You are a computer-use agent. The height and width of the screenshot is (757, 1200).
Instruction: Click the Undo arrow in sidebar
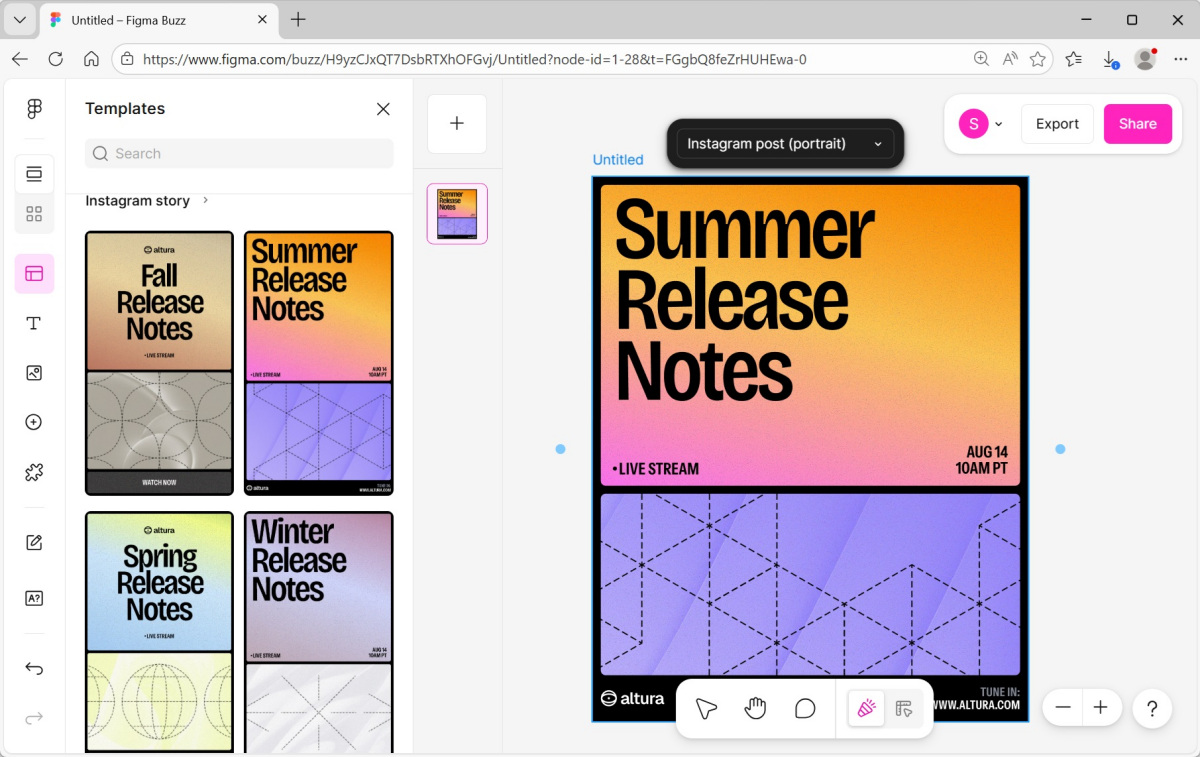click(34, 669)
